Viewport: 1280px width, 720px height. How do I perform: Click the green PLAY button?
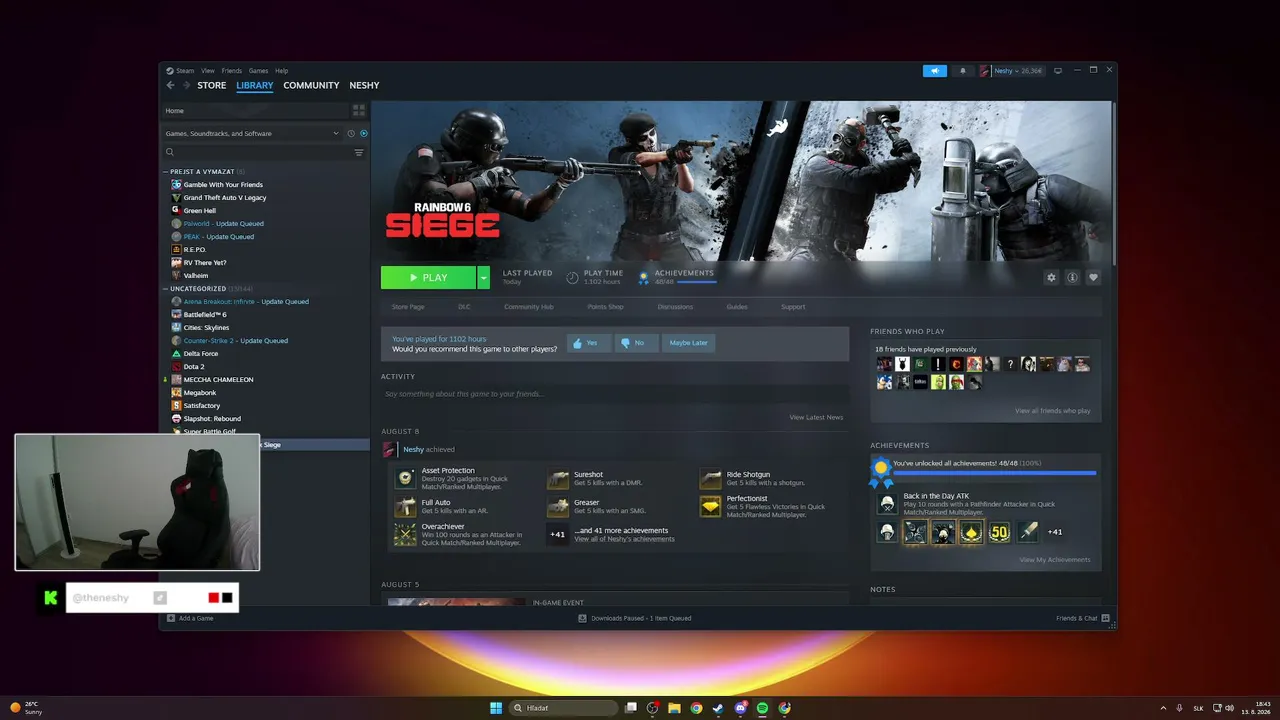(x=429, y=278)
